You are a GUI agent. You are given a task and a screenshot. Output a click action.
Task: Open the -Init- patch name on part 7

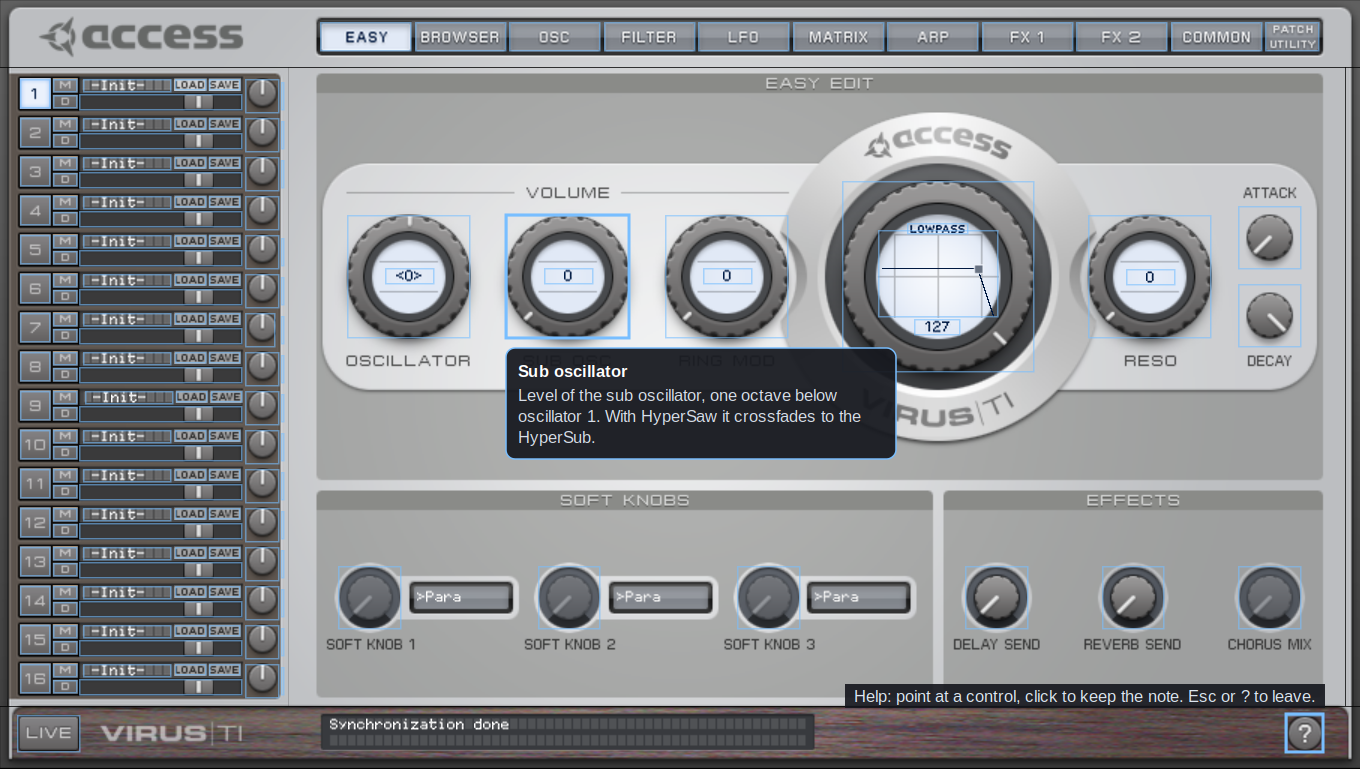(127, 319)
